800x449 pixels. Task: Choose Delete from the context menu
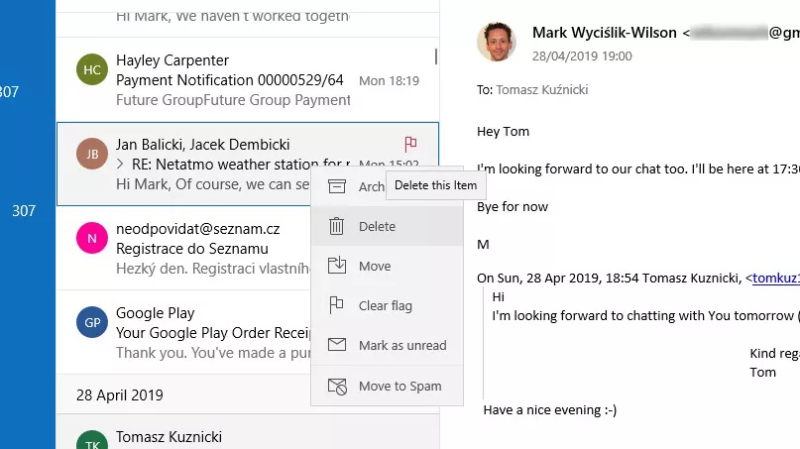[377, 226]
